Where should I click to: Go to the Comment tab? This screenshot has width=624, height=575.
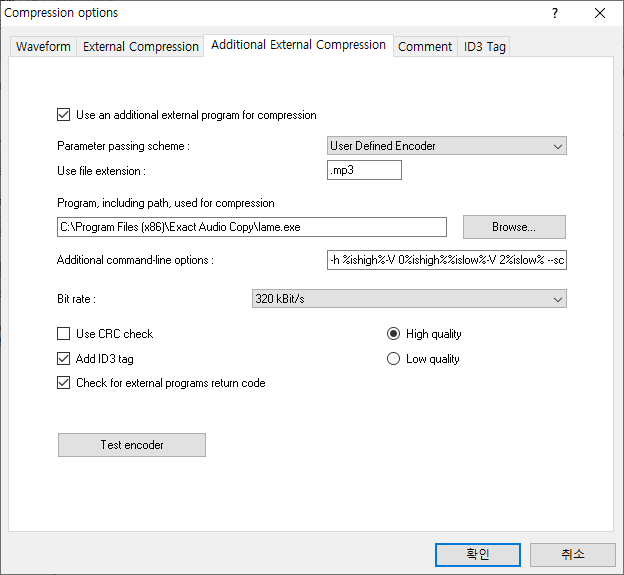tap(425, 47)
